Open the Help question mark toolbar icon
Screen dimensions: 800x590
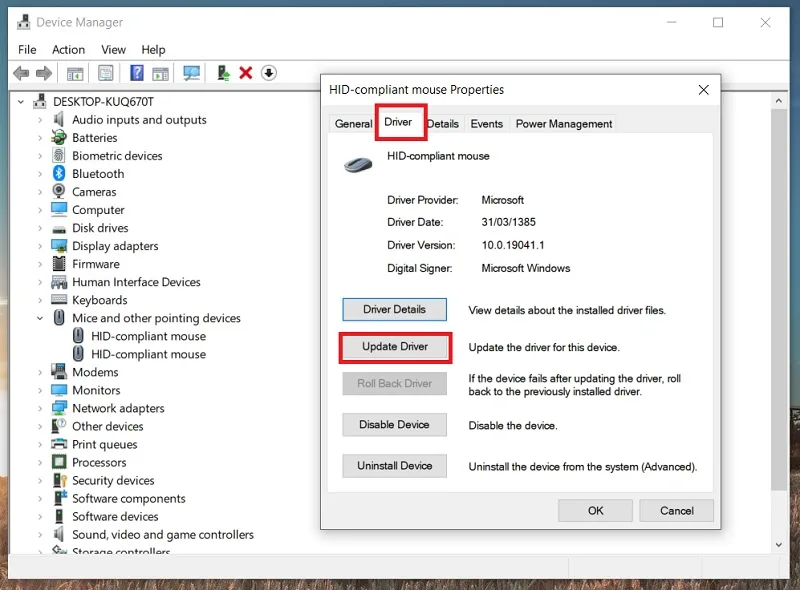click(137, 73)
